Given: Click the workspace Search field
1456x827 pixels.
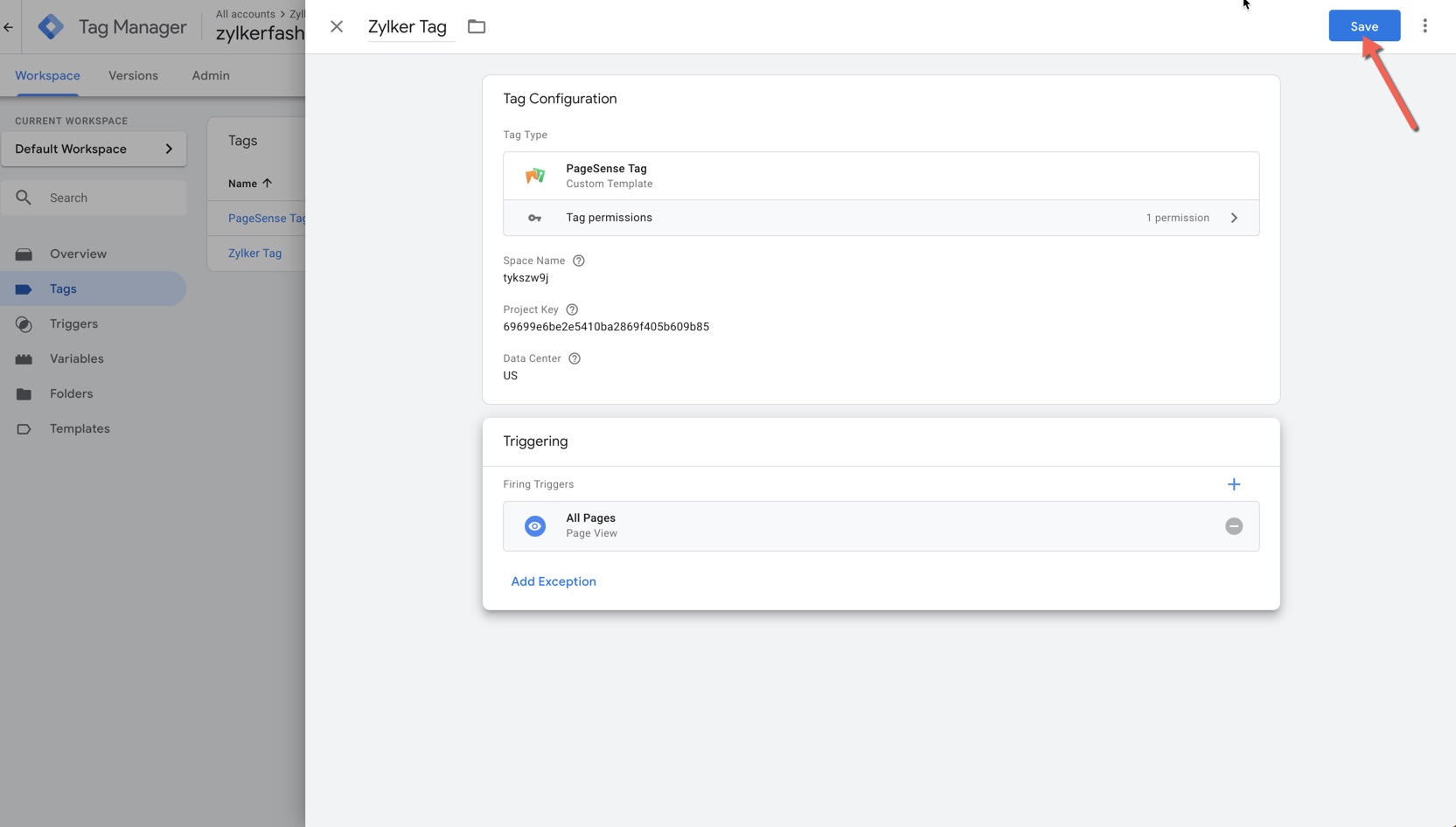Looking at the screenshot, I should coord(94,198).
